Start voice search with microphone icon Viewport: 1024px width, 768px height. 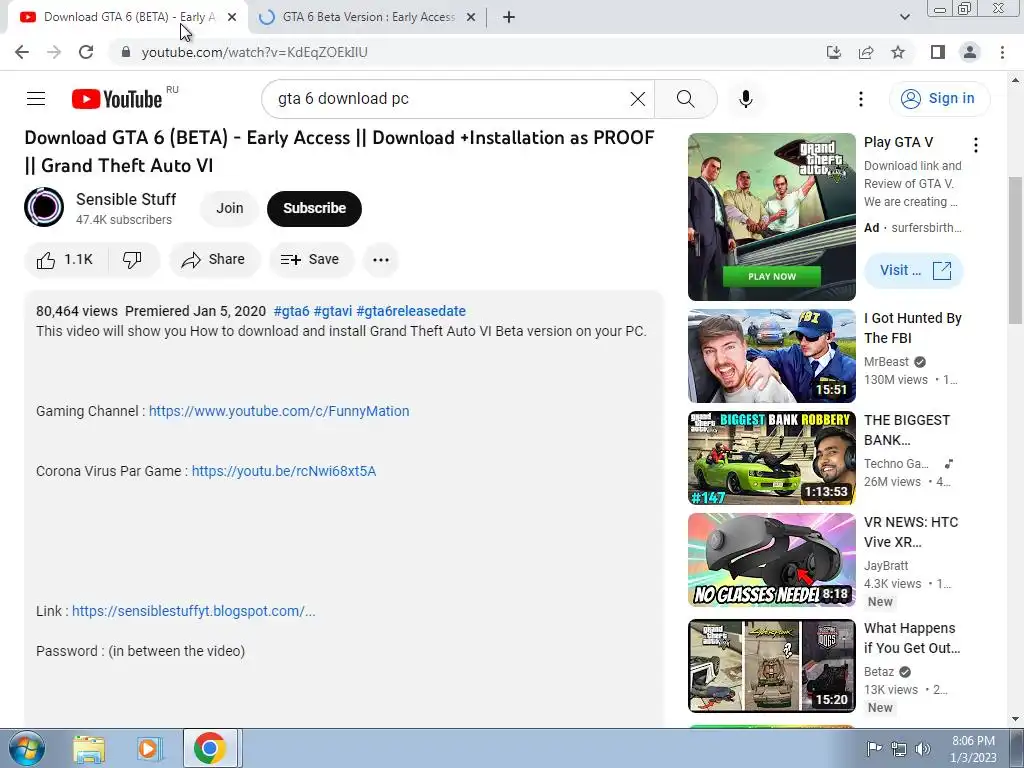click(x=746, y=99)
